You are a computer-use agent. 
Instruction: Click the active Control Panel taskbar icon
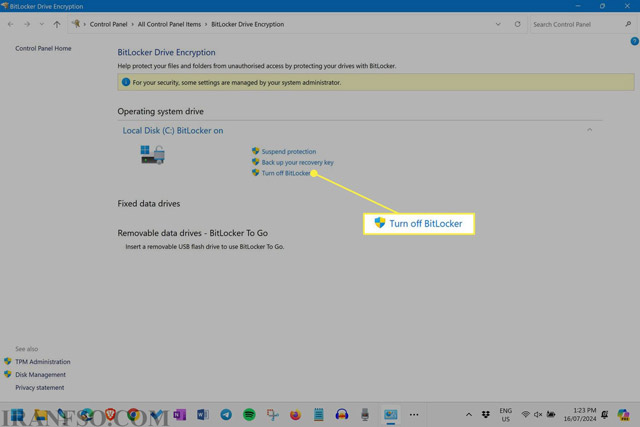391,415
